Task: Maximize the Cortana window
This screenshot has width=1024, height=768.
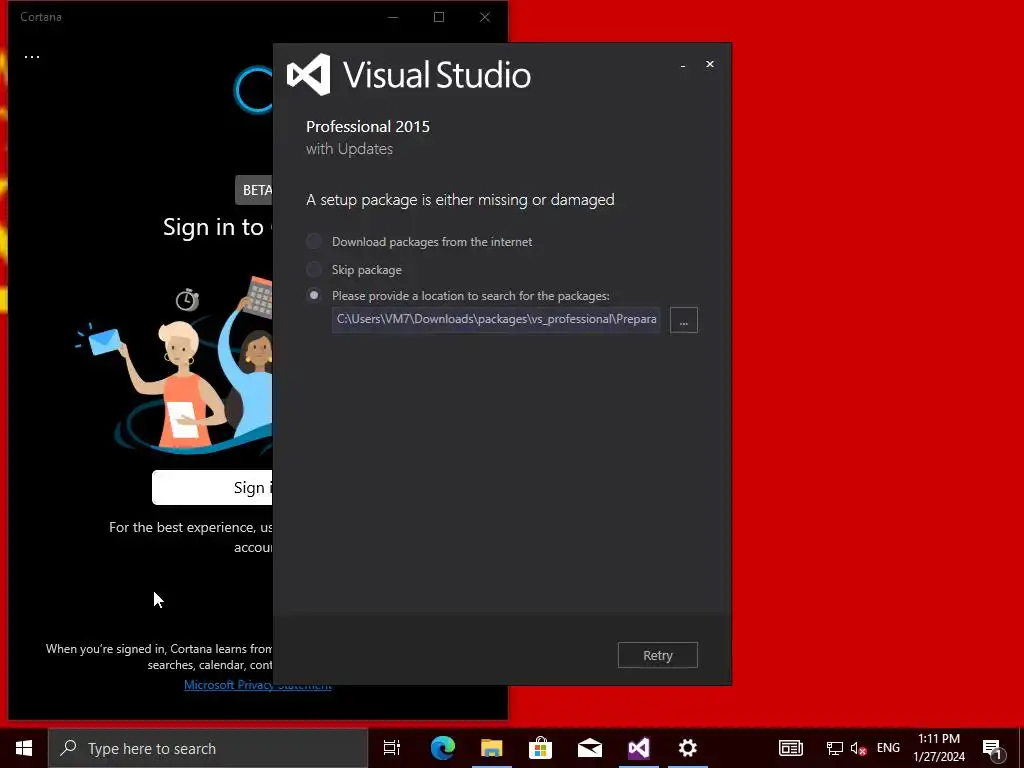Action: coord(439,17)
